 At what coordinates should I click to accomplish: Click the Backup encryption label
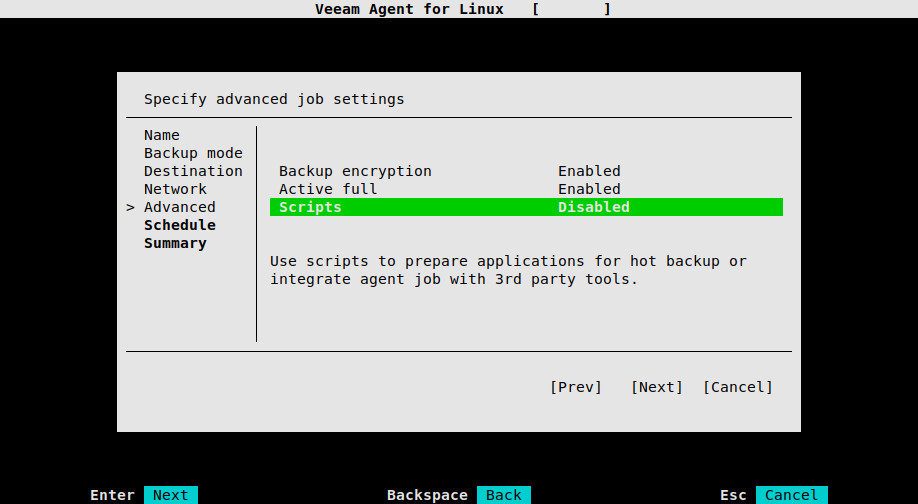tap(355, 171)
